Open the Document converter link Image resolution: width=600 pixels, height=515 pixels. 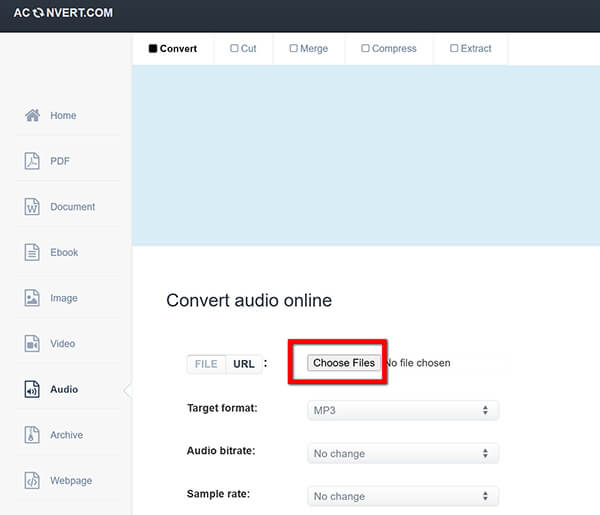click(x=73, y=207)
